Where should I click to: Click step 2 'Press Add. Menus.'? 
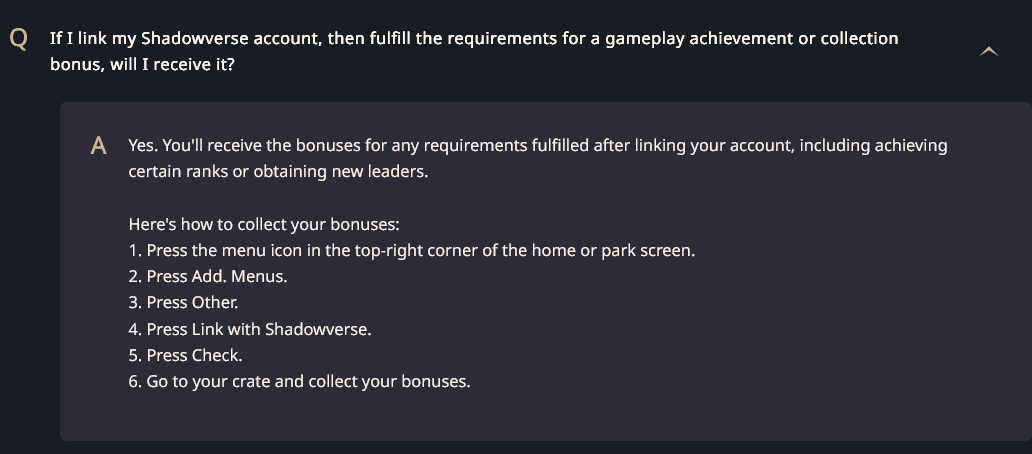coord(208,276)
